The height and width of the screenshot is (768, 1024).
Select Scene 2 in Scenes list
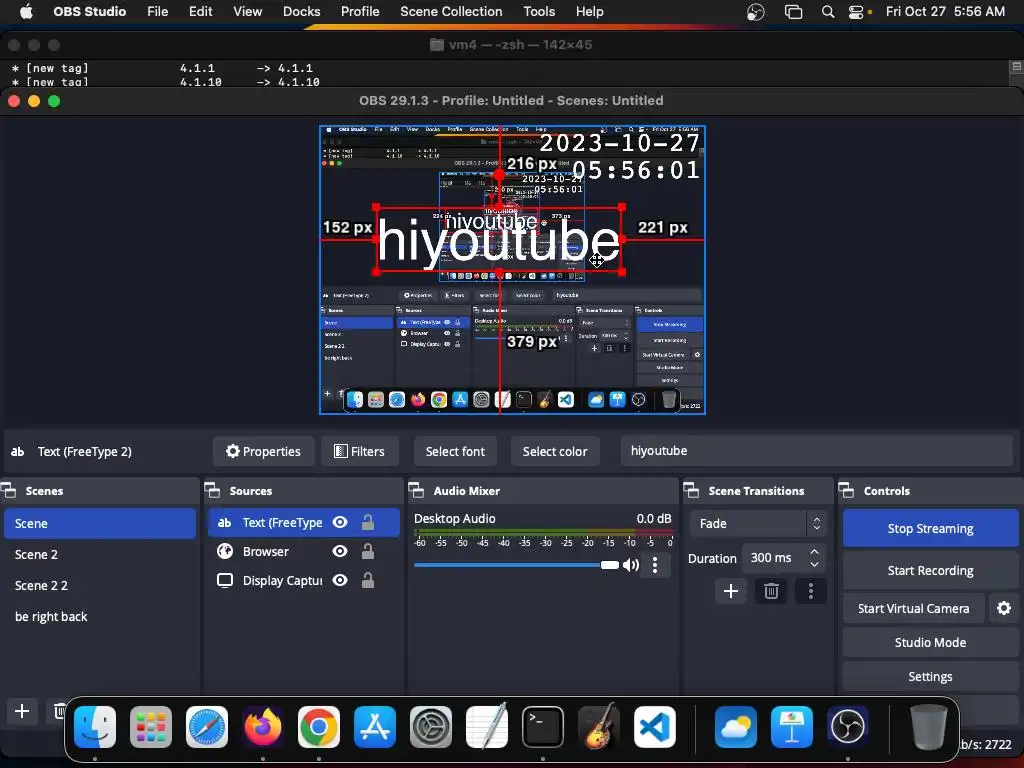click(x=100, y=554)
